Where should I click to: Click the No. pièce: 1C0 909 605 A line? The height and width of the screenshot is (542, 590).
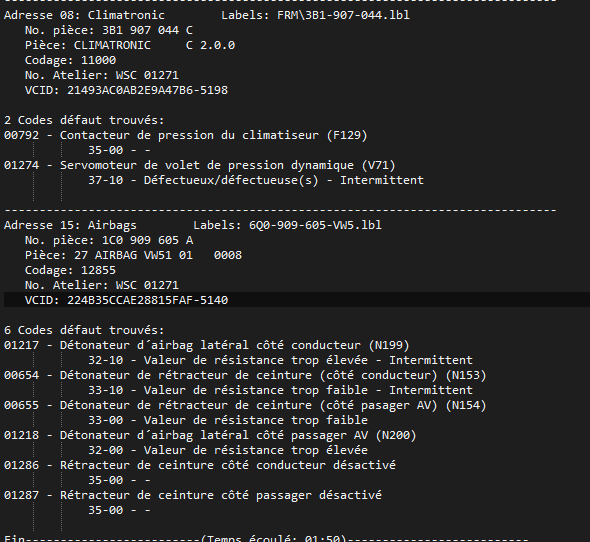click(x=109, y=240)
